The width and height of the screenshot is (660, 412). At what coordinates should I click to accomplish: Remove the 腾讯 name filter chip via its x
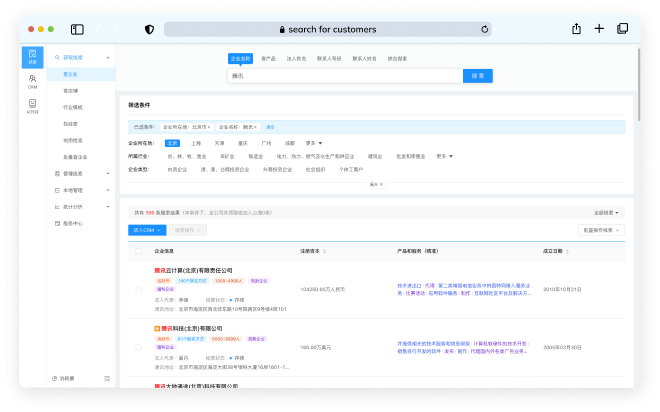pyautogui.click(x=255, y=127)
